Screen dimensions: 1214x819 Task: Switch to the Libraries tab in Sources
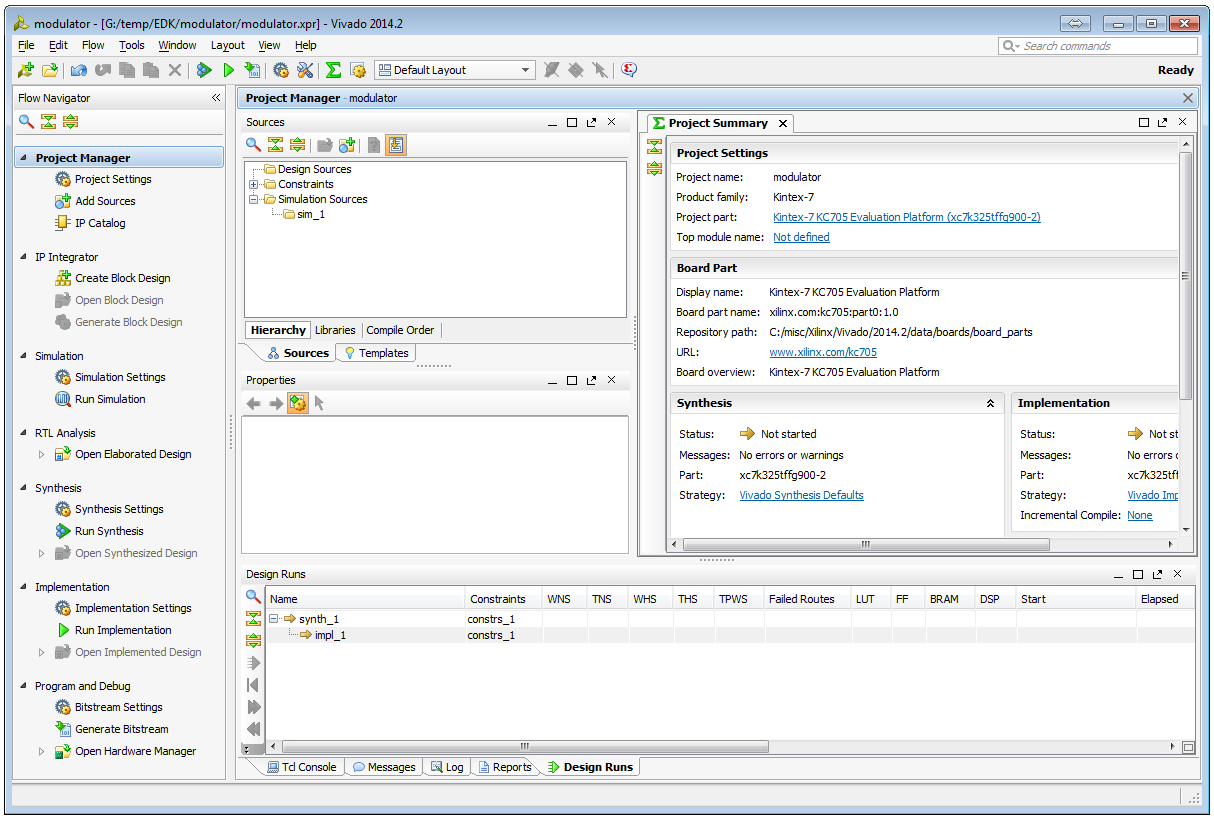tap(335, 330)
